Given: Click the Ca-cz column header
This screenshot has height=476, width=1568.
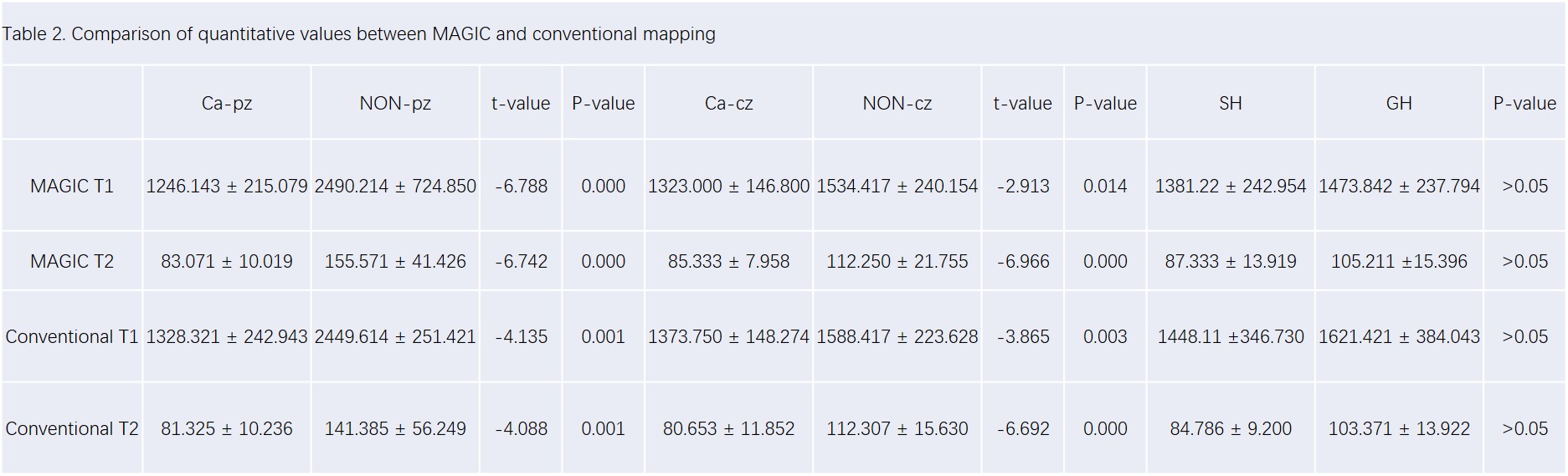Looking at the screenshot, I should 728,104.
